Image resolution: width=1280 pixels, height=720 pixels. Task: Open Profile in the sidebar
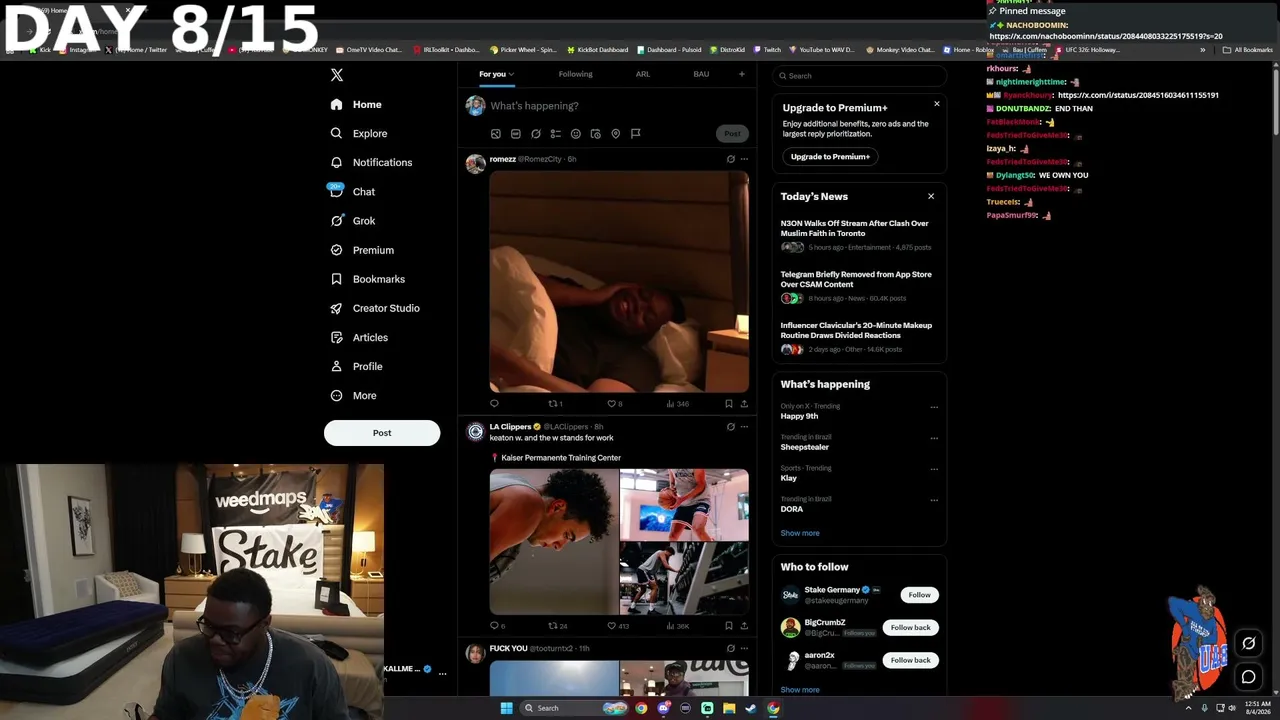[x=357, y=366]
